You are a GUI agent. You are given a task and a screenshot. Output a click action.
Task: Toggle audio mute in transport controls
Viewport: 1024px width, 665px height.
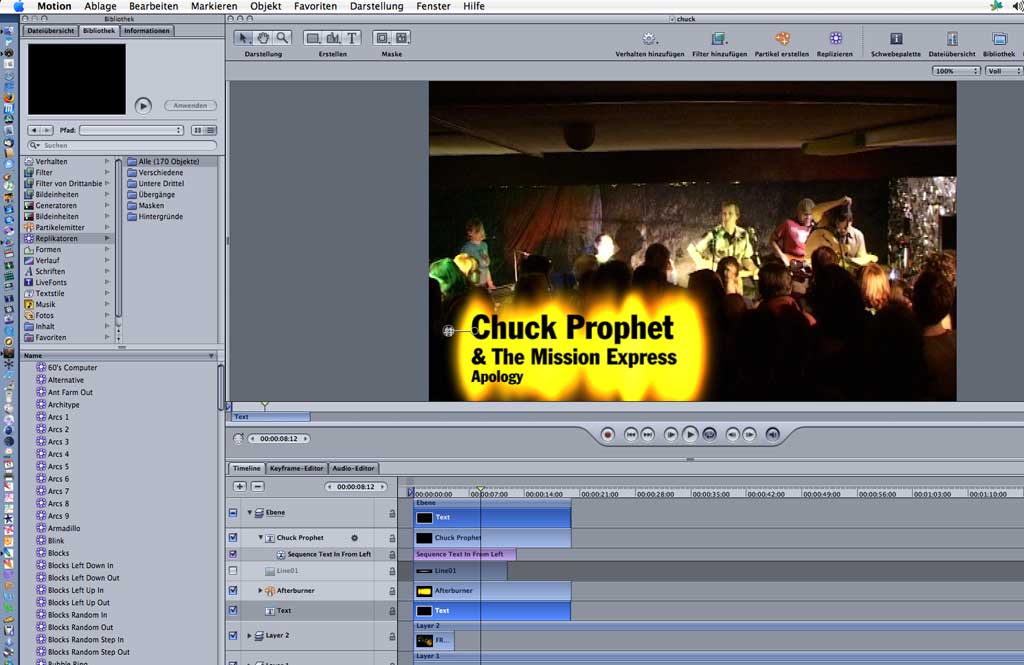click(773, 434)
